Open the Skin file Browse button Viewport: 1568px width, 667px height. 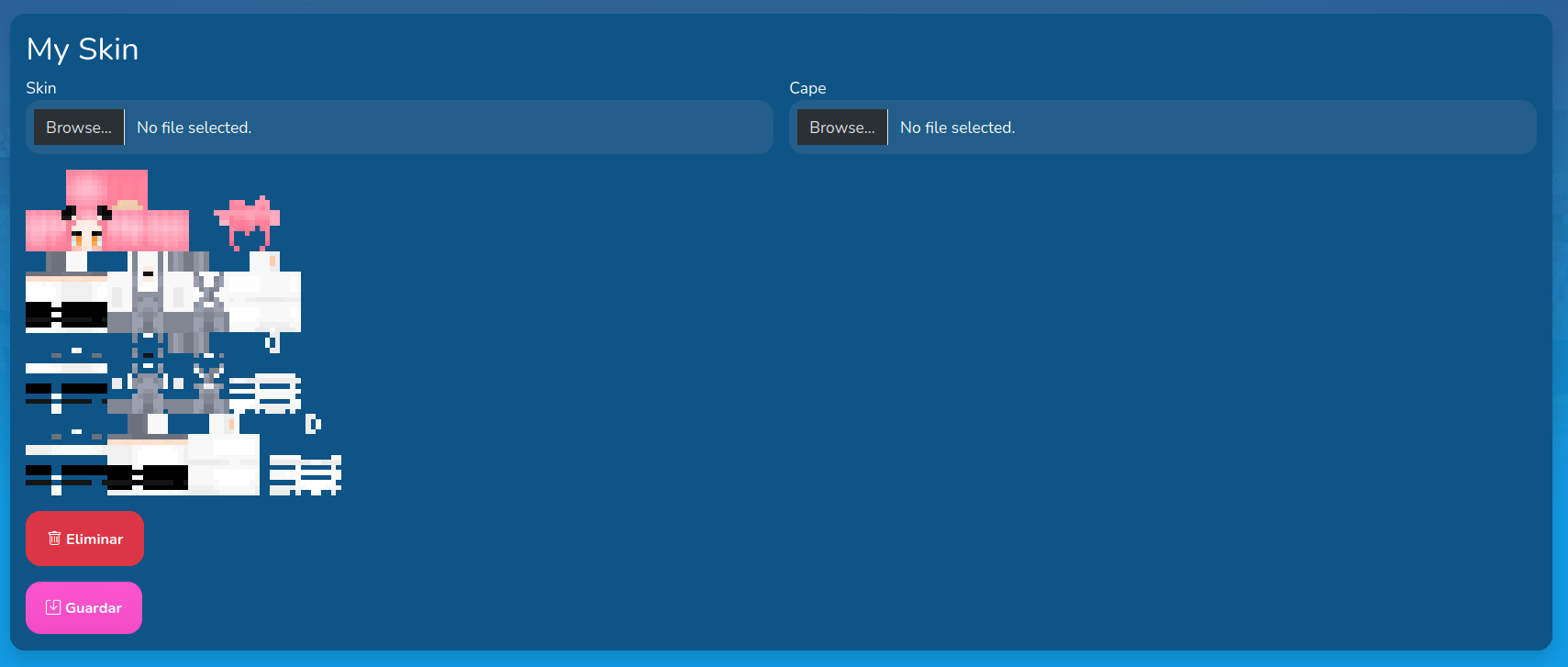pos(79,128)
